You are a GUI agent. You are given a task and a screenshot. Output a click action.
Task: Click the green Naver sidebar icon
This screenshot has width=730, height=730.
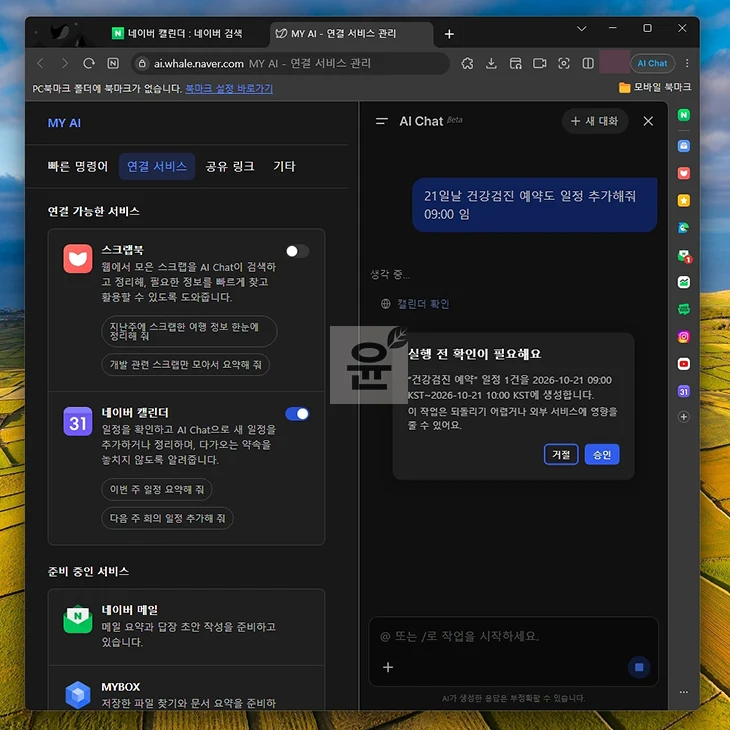coord(683,115)
